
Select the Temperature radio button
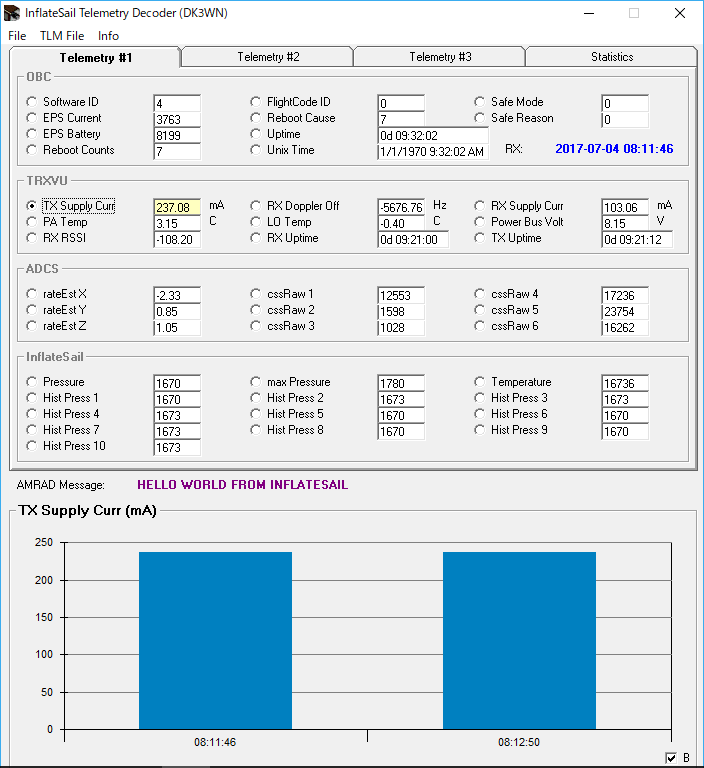480,382
